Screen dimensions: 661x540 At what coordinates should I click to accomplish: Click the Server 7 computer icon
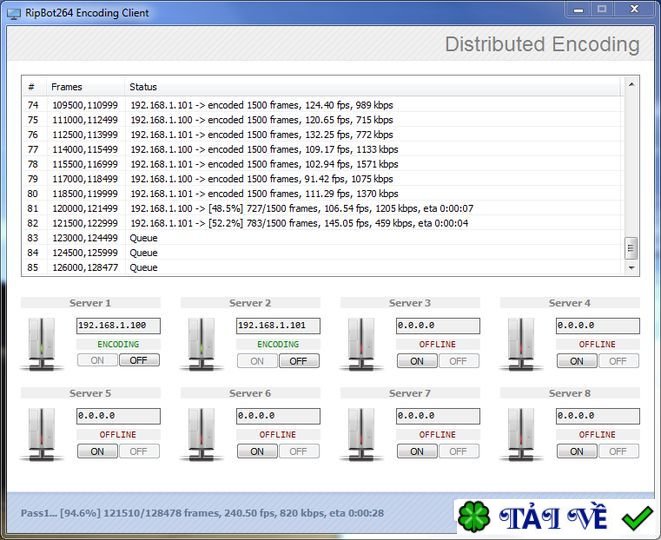coord(361,434)
